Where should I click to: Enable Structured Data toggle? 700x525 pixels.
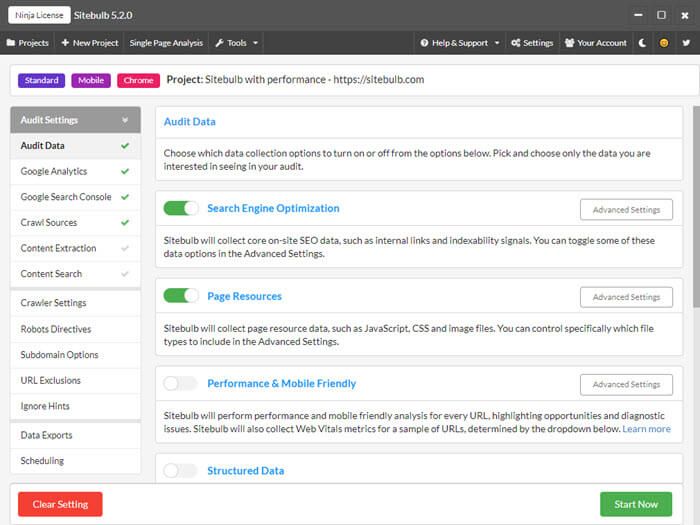tap(181, 471)
